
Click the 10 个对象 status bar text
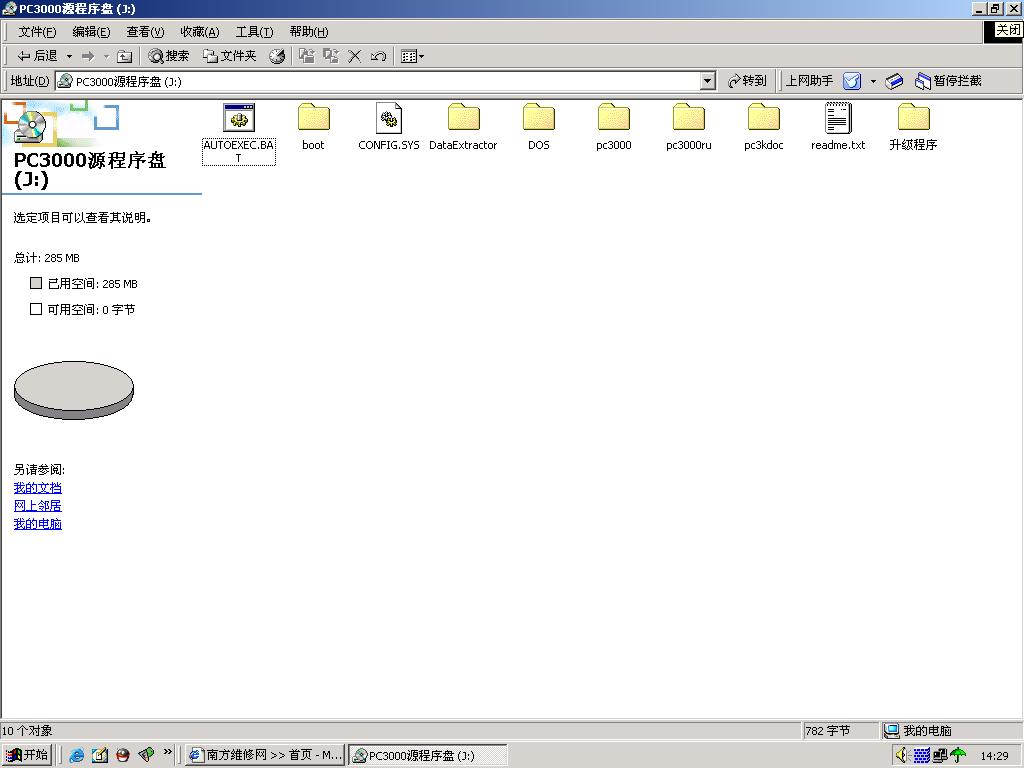(27, 731)
